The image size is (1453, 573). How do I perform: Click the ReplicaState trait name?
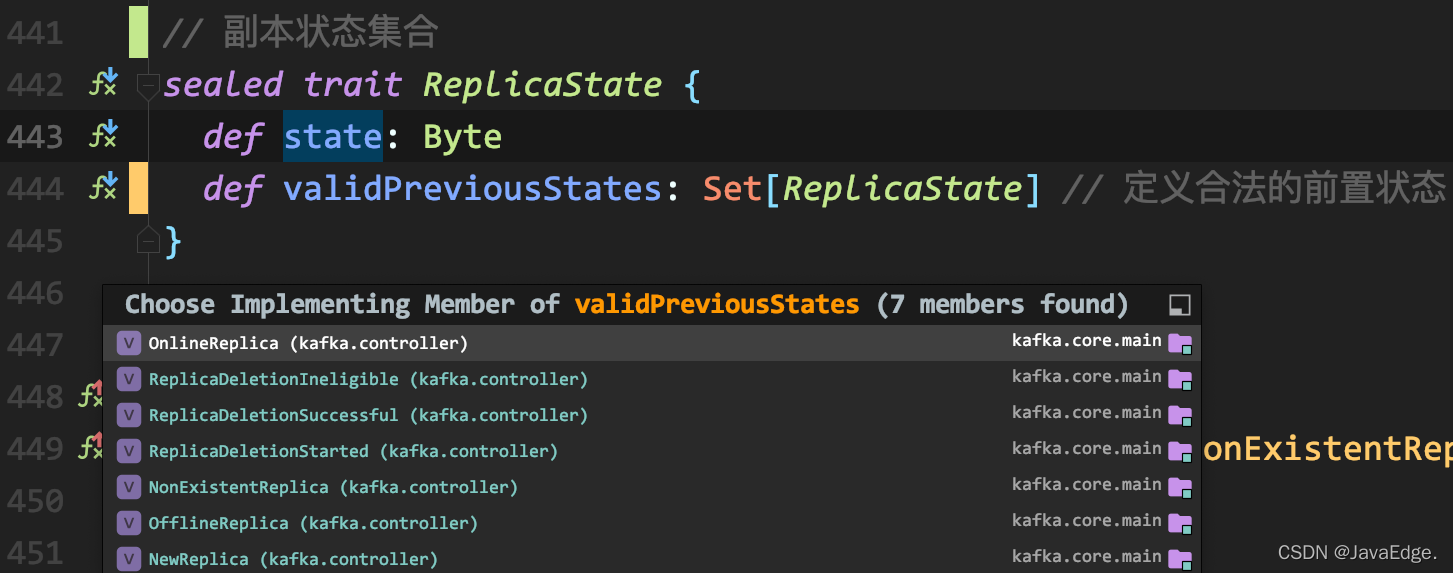(x=542, y=84)
